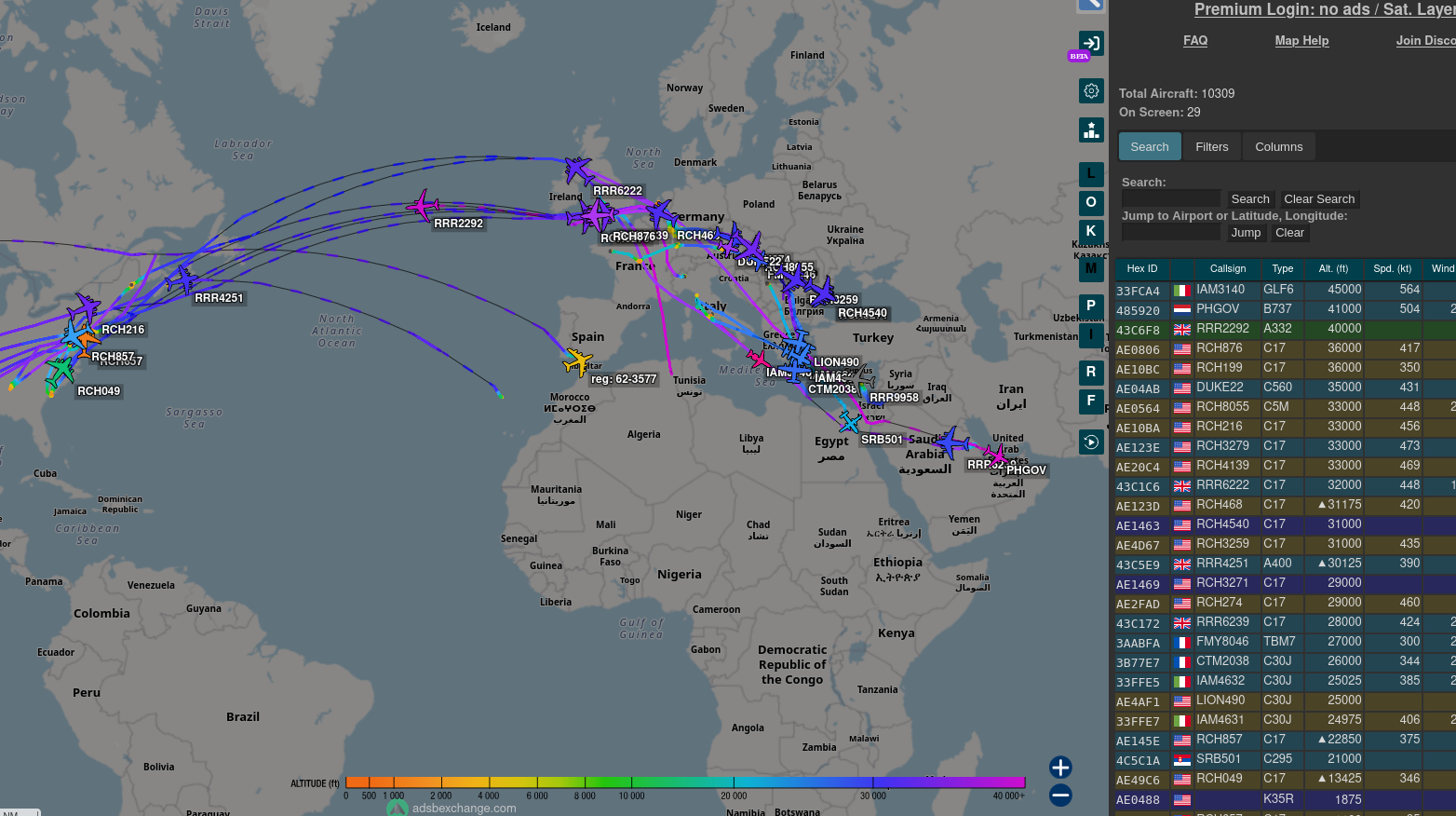Open the adsbexchange.com attribution link
The height and width of the screenshot is (816, 1456).
[464, 809]
